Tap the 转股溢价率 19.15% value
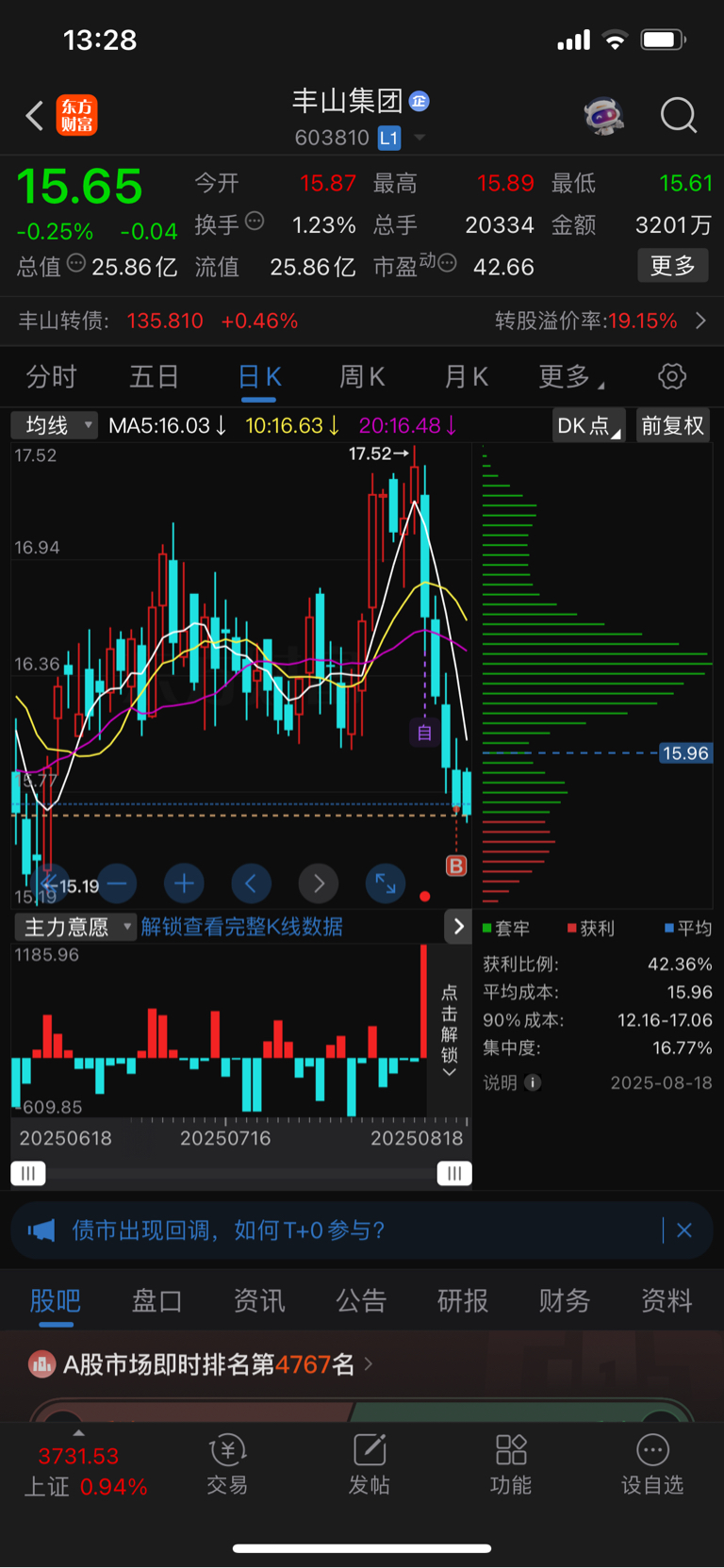 642,321
